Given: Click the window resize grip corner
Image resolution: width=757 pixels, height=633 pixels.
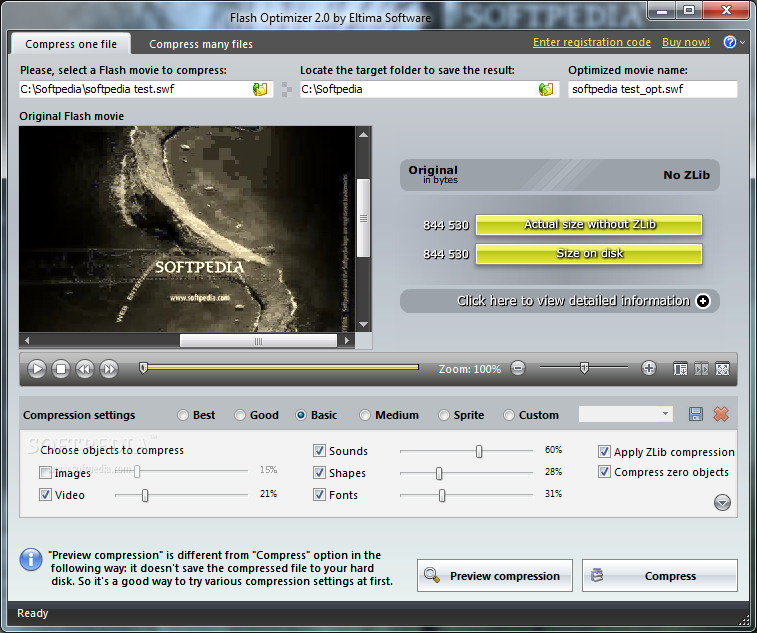Looking at the screenshot, I should (x=744, y=621).
